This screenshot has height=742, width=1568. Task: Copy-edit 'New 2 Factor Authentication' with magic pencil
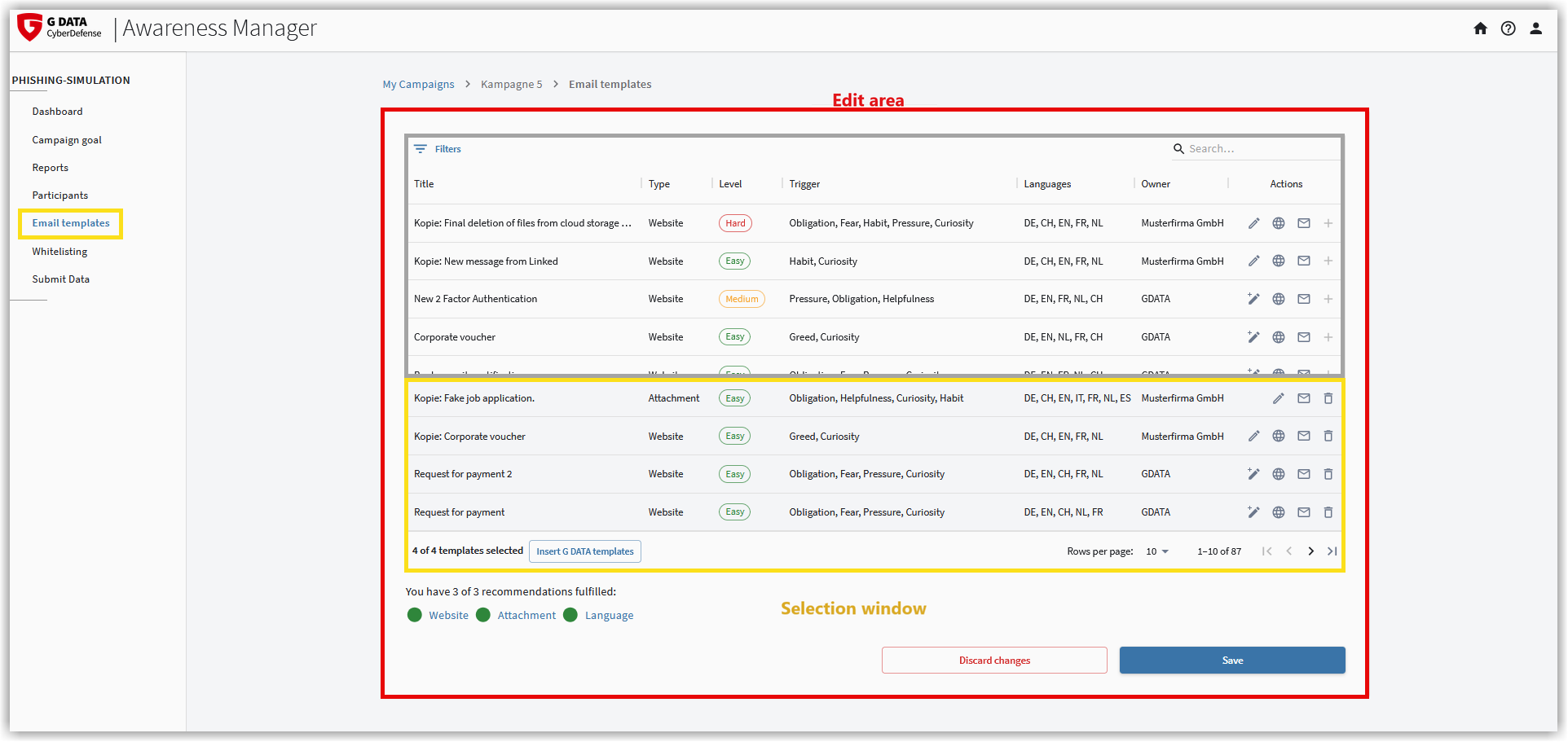(1254, 299)
